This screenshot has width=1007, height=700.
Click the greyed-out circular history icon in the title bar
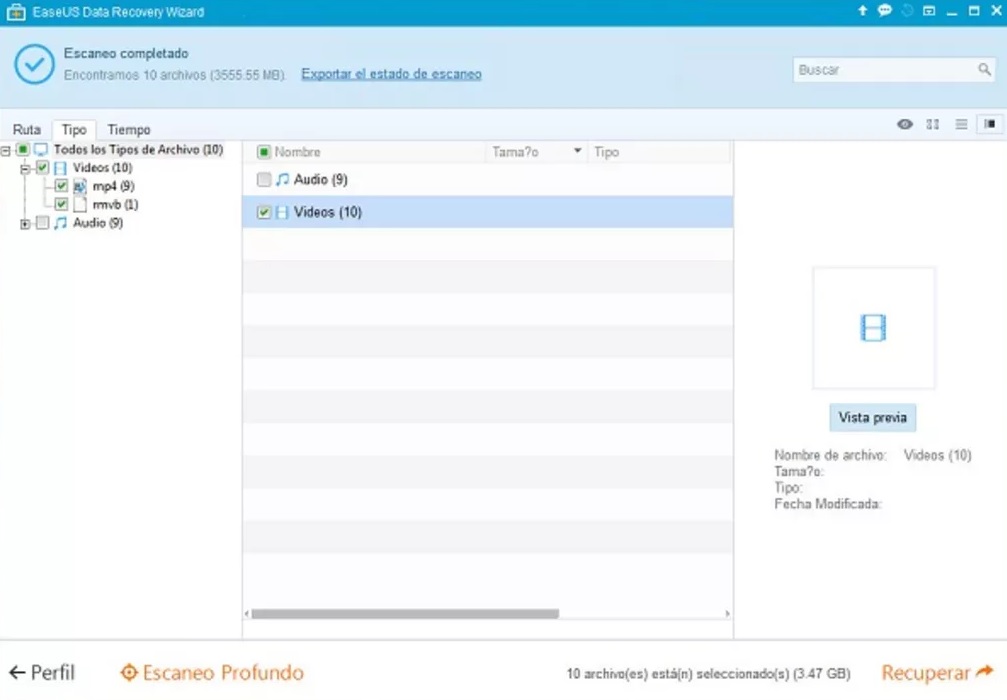(x=907, y=10)
